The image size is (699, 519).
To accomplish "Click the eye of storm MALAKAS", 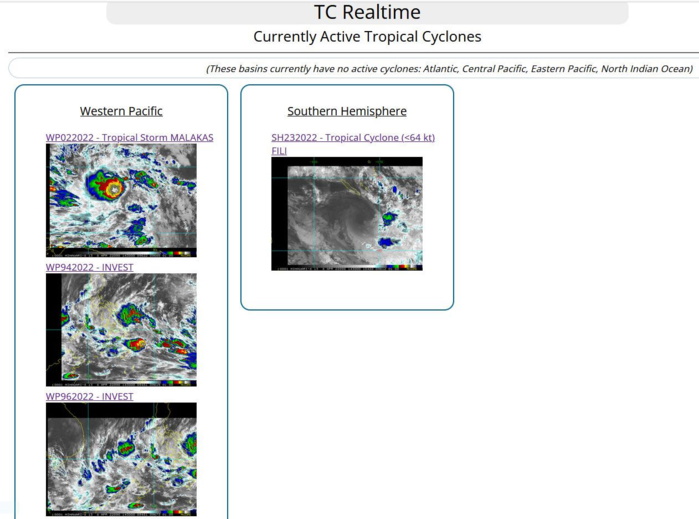I will (113, 188).
